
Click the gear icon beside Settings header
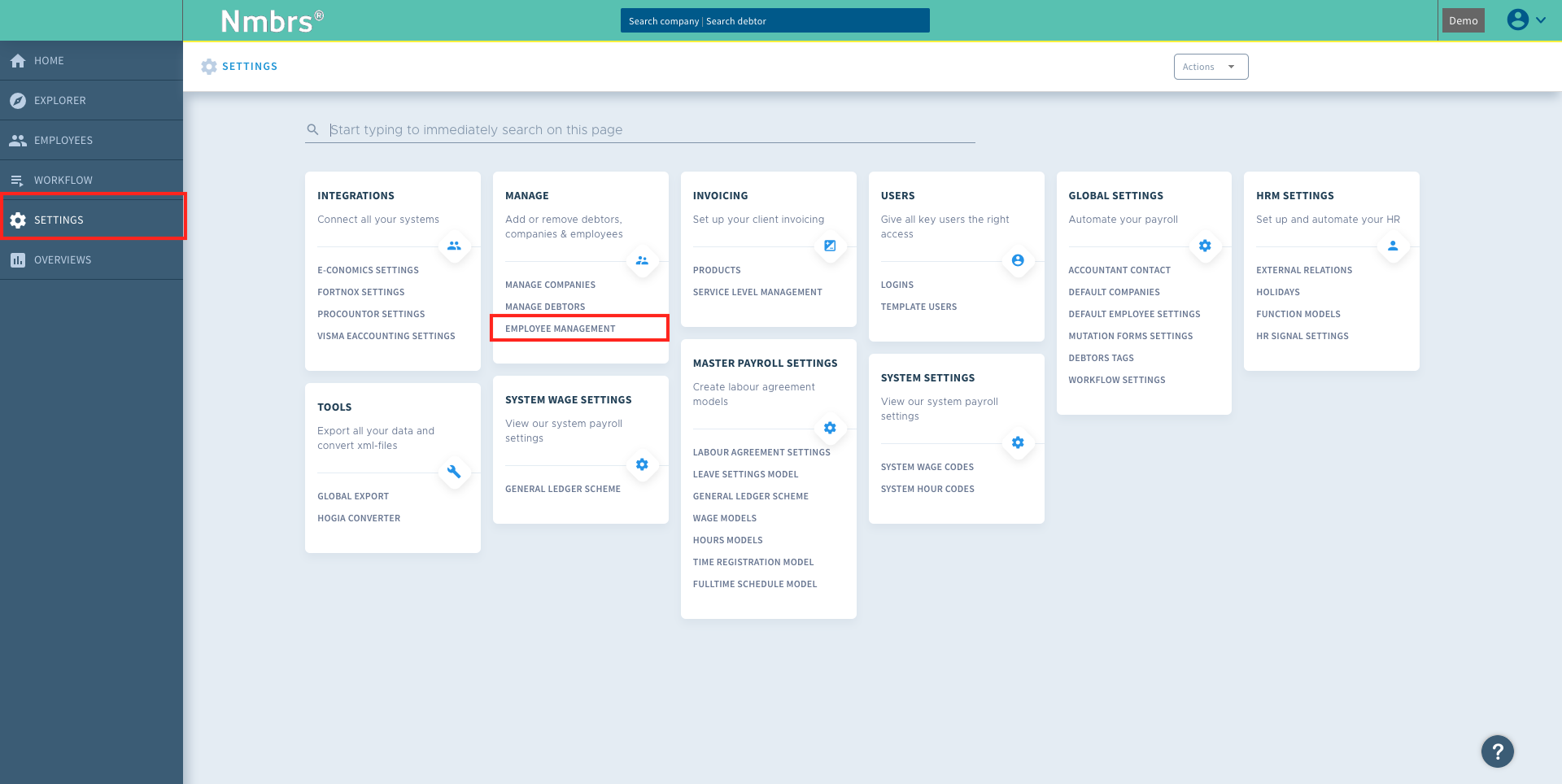click(x=209, y=67)
